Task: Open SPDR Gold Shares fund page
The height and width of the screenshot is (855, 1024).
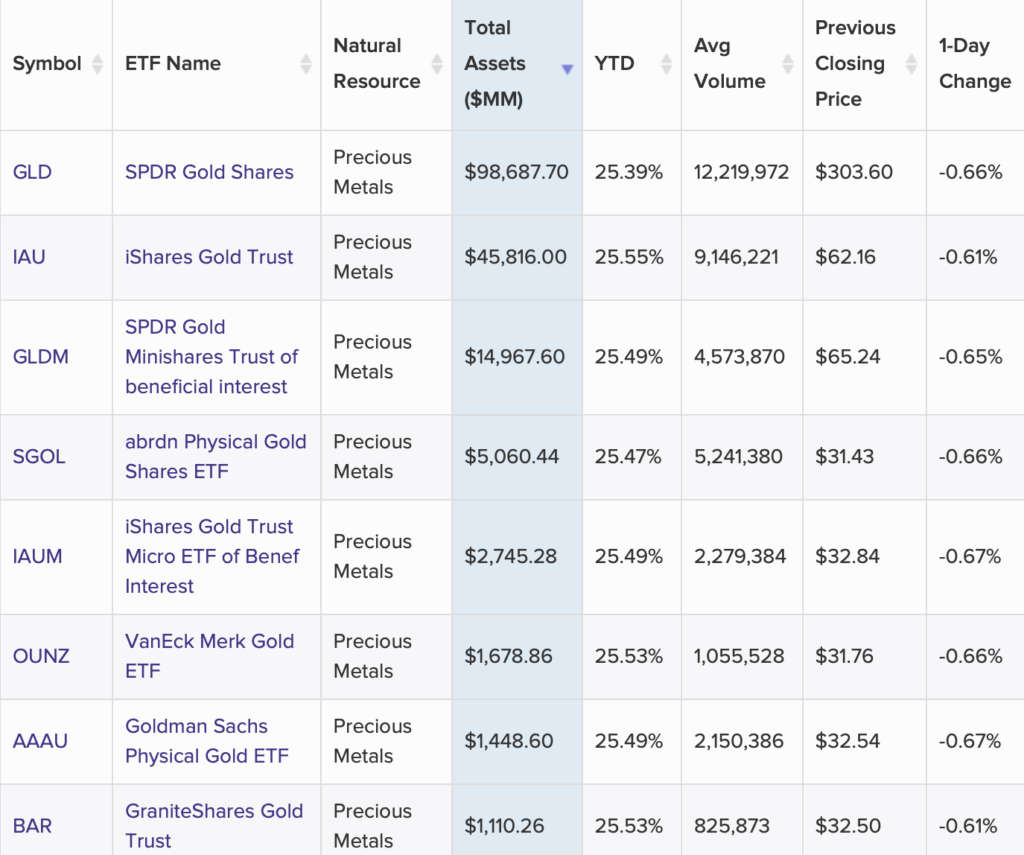Action: (209, 172)
